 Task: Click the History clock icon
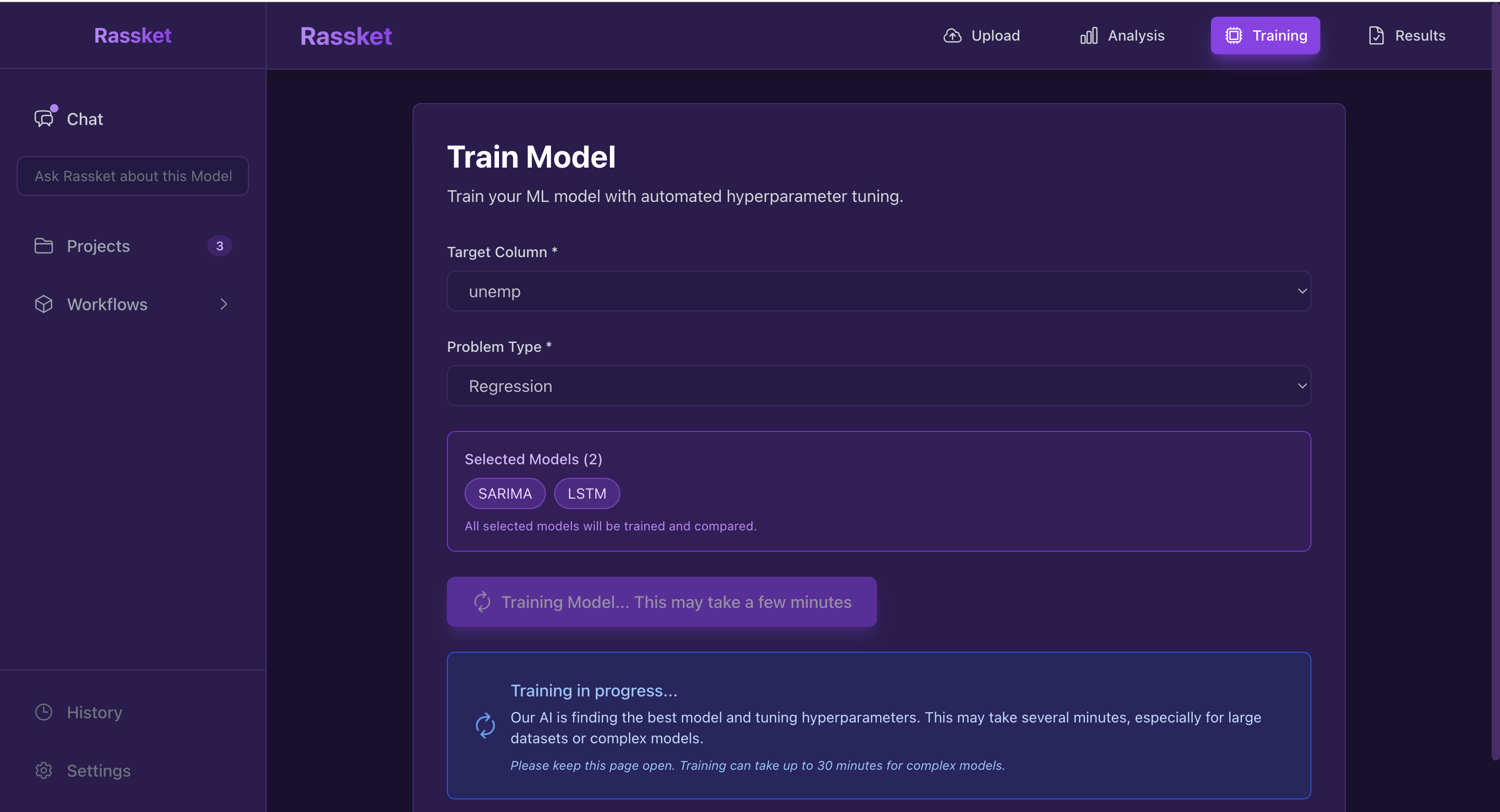(44, 712)
